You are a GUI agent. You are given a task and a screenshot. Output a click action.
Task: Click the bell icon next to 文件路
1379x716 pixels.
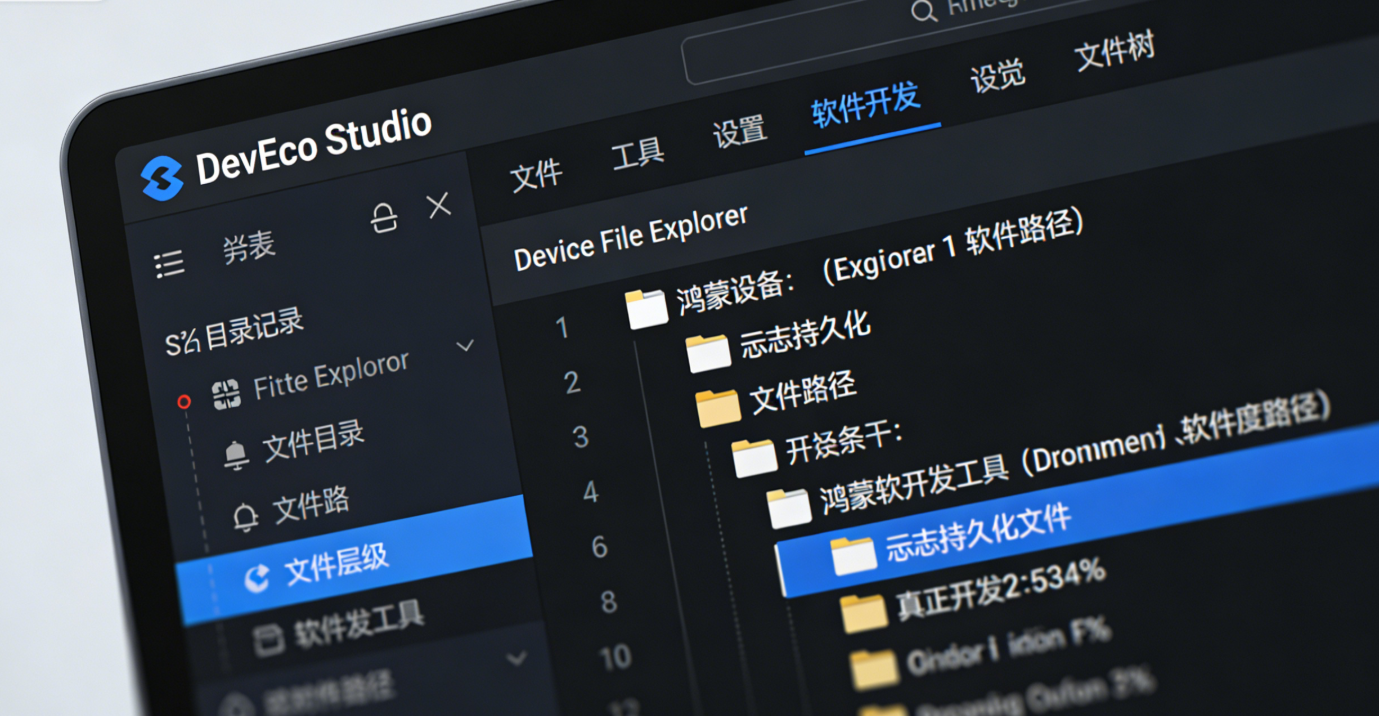pyautogui.click(x=245, y=517)
